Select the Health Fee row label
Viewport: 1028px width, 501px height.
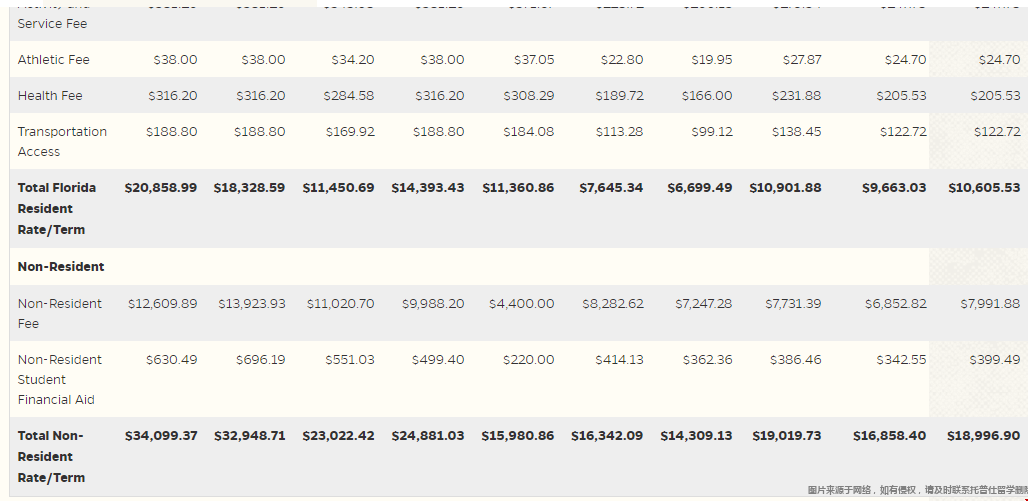point(50,96)
